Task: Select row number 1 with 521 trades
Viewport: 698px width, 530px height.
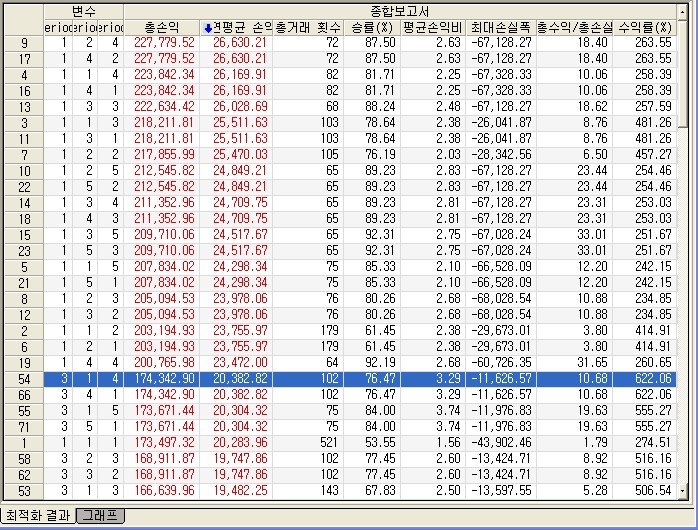Action: (23, 443)
